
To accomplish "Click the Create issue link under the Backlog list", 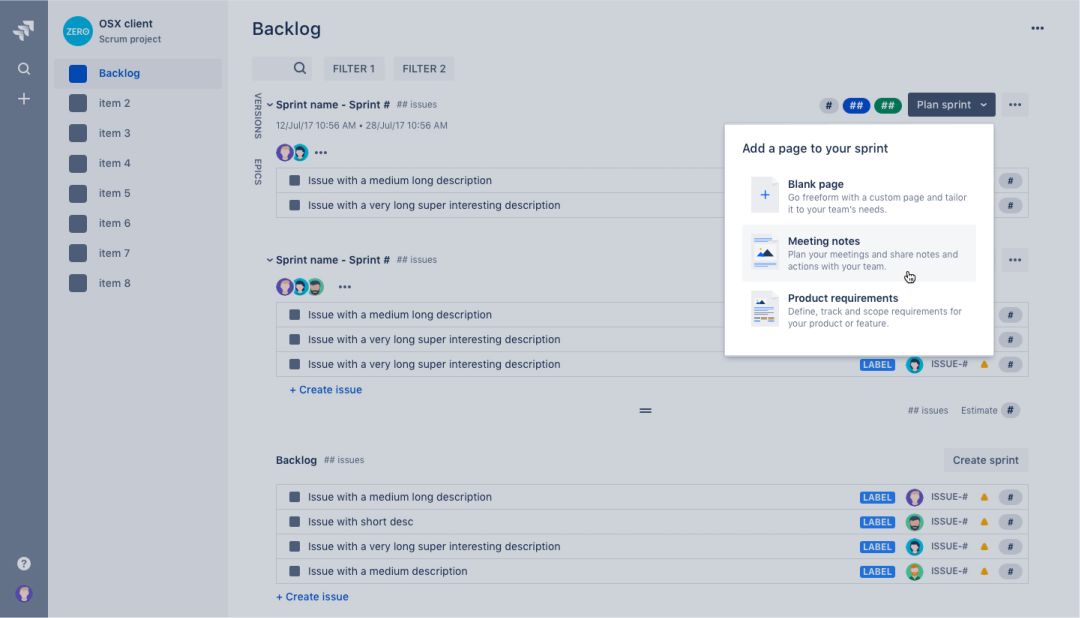I will click(x=312, y=597).
